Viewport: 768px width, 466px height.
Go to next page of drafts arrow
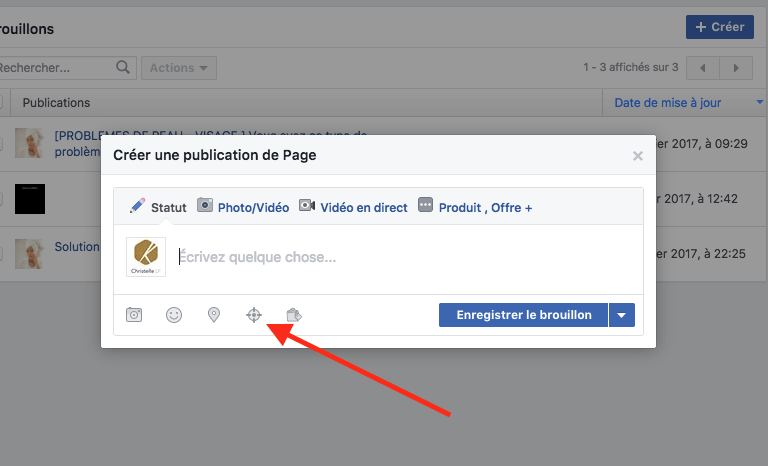click(737, 68)
